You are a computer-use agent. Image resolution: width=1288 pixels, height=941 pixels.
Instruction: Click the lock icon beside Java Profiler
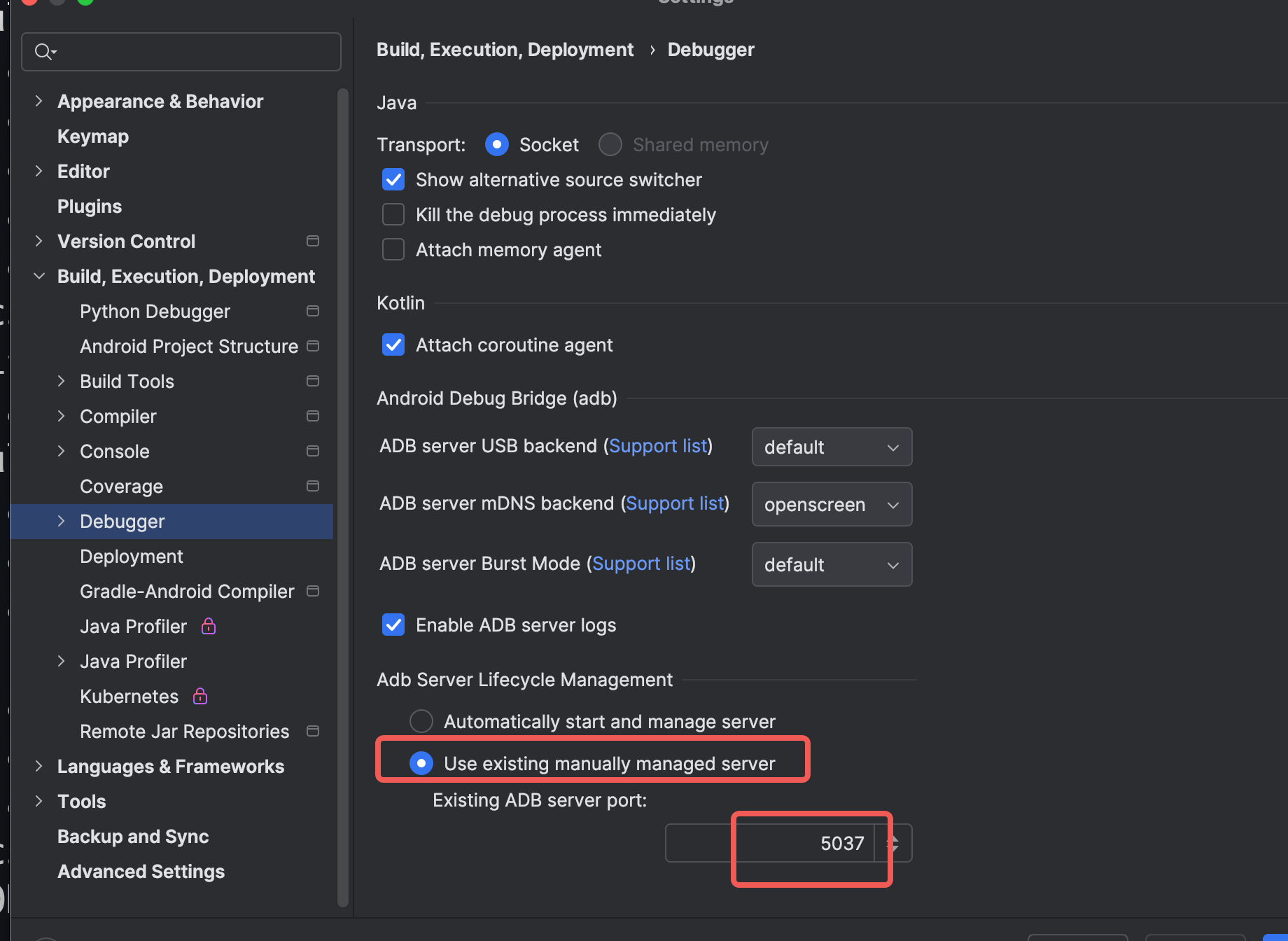(209, 626)
